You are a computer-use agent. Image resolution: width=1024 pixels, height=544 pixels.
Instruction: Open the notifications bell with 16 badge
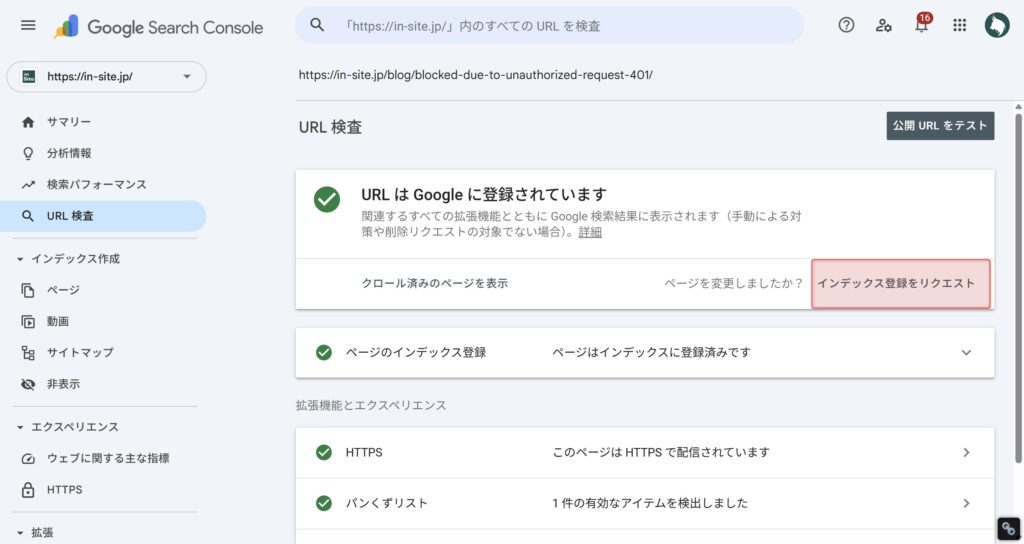[x=921, y=24]
